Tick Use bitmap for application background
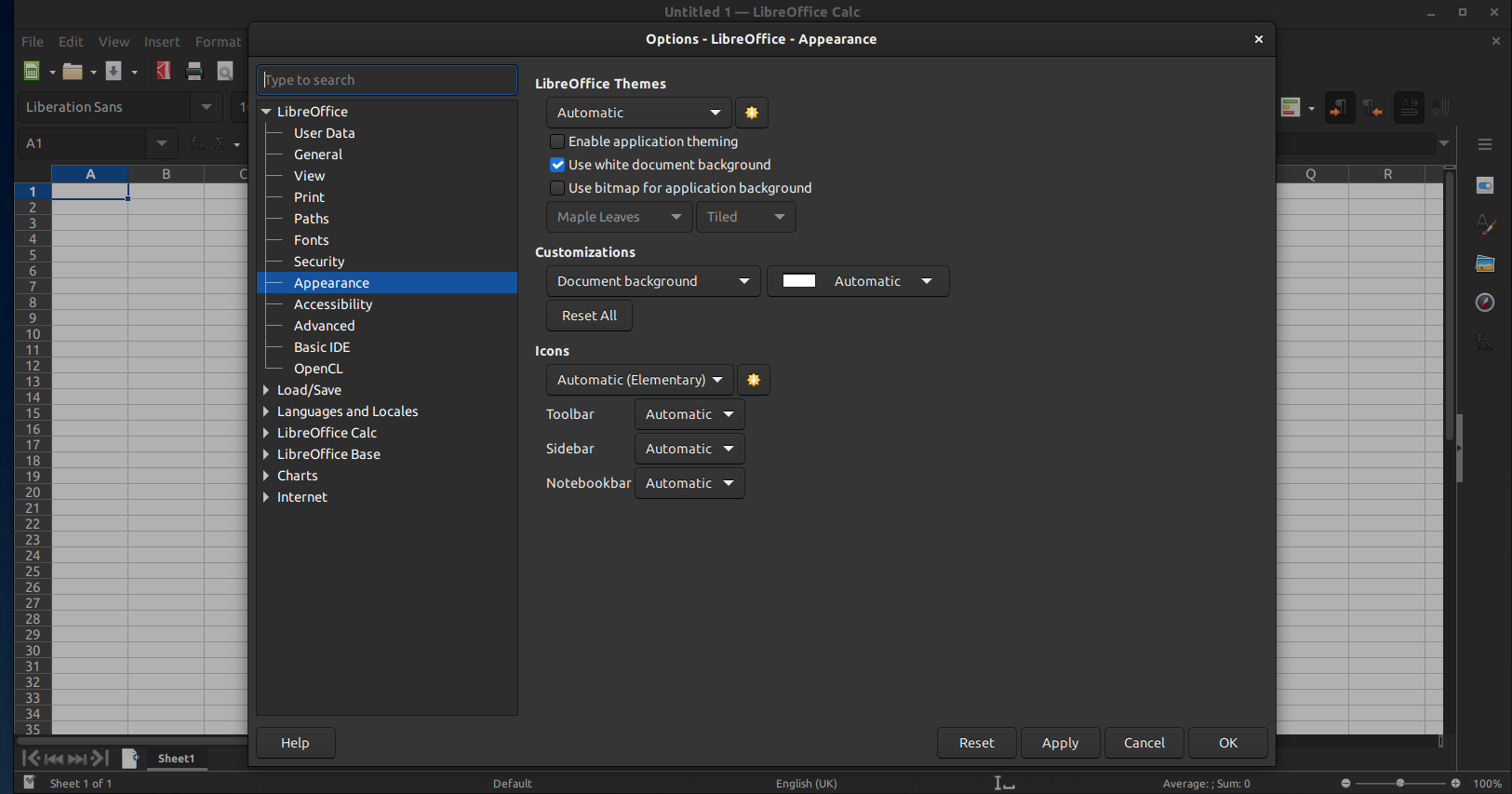This screenshot has height=794, width=1512. tap(557, 188)
